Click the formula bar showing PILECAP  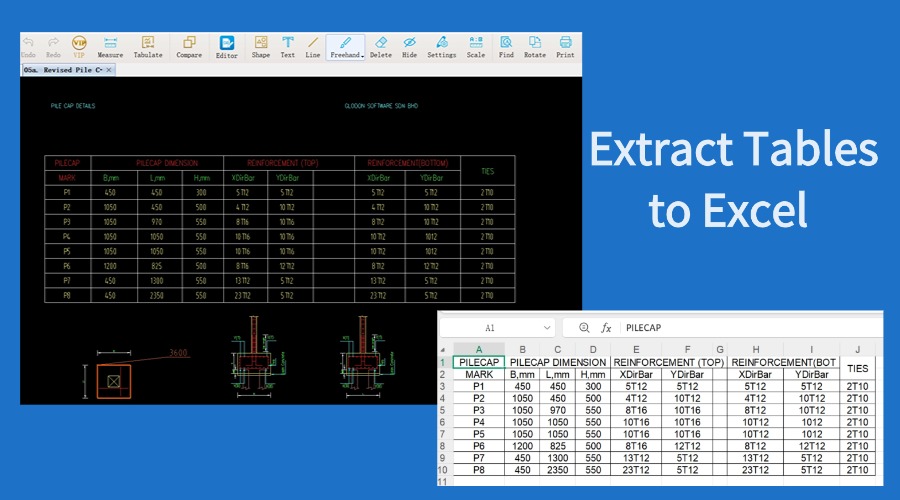click(752, 328)
